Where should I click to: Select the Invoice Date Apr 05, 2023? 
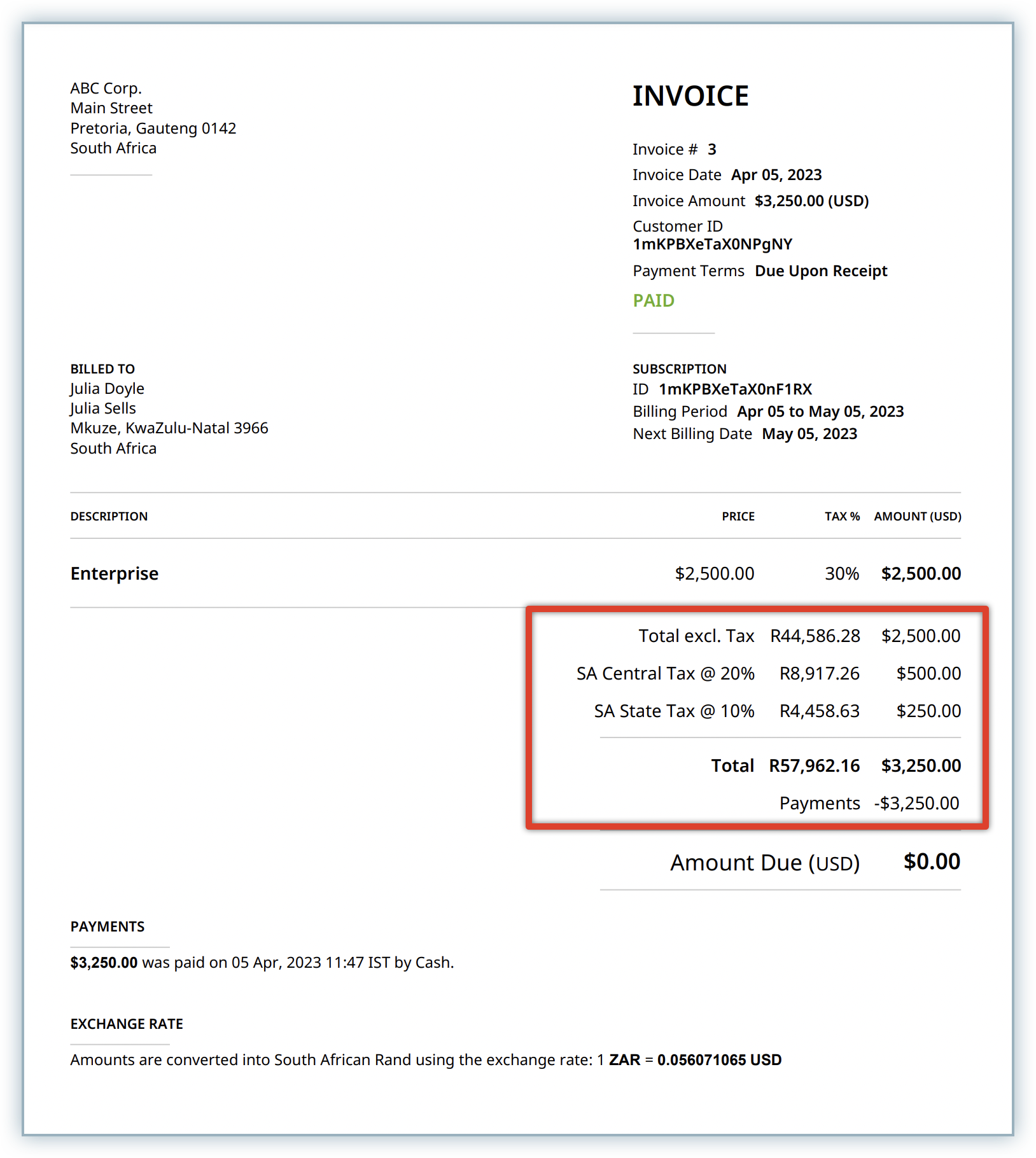coord(776,175)
